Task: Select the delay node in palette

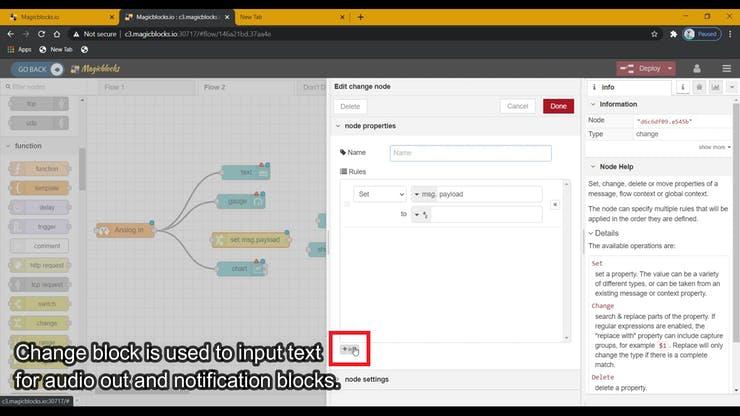Action: [x=40, y=207]
